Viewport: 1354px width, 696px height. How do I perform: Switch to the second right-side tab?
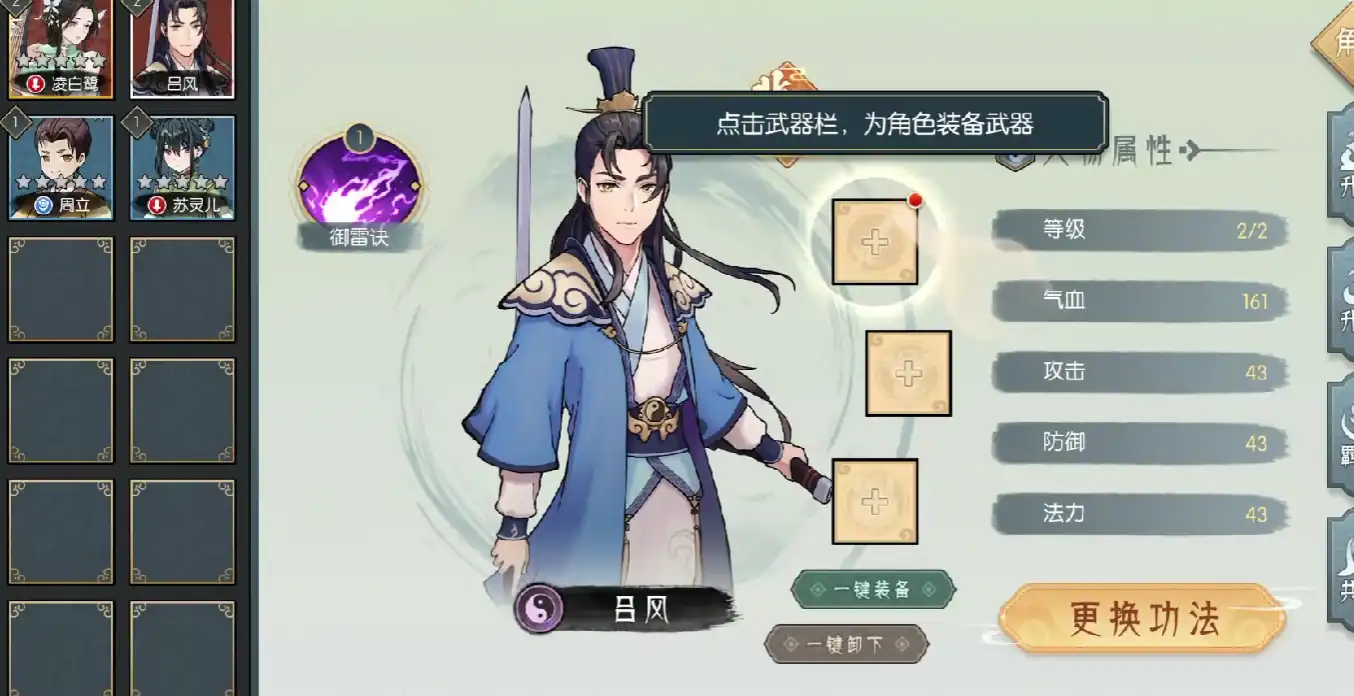(x=1340, y=298)
